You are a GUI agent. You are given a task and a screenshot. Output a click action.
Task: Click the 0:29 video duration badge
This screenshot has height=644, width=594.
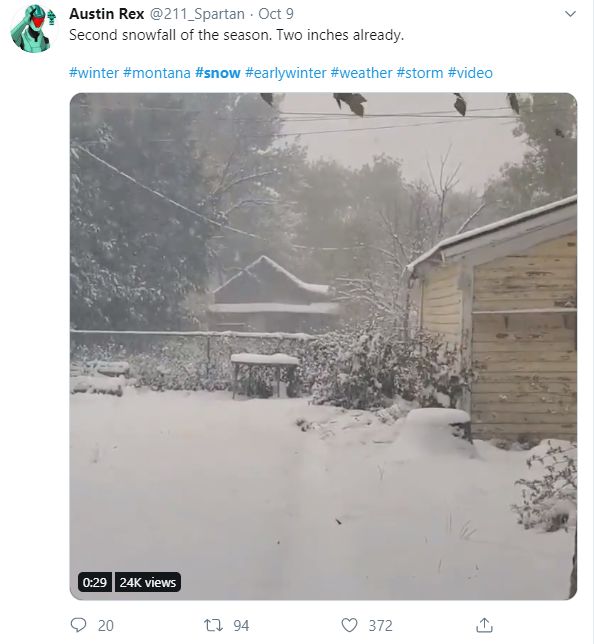click(94, 582)
